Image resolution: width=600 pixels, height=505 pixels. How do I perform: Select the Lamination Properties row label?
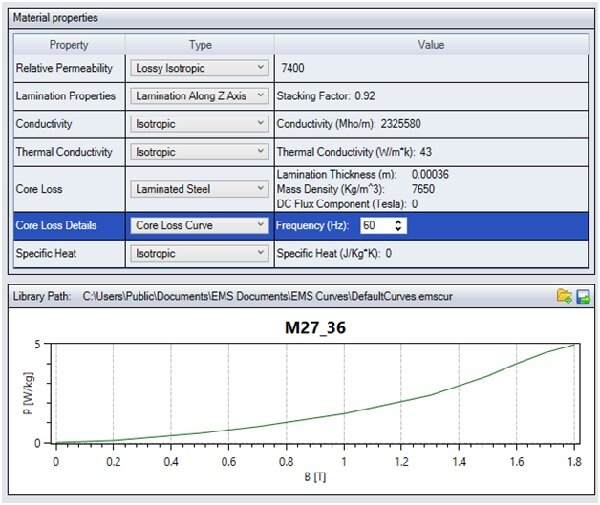tap(65, 96)
